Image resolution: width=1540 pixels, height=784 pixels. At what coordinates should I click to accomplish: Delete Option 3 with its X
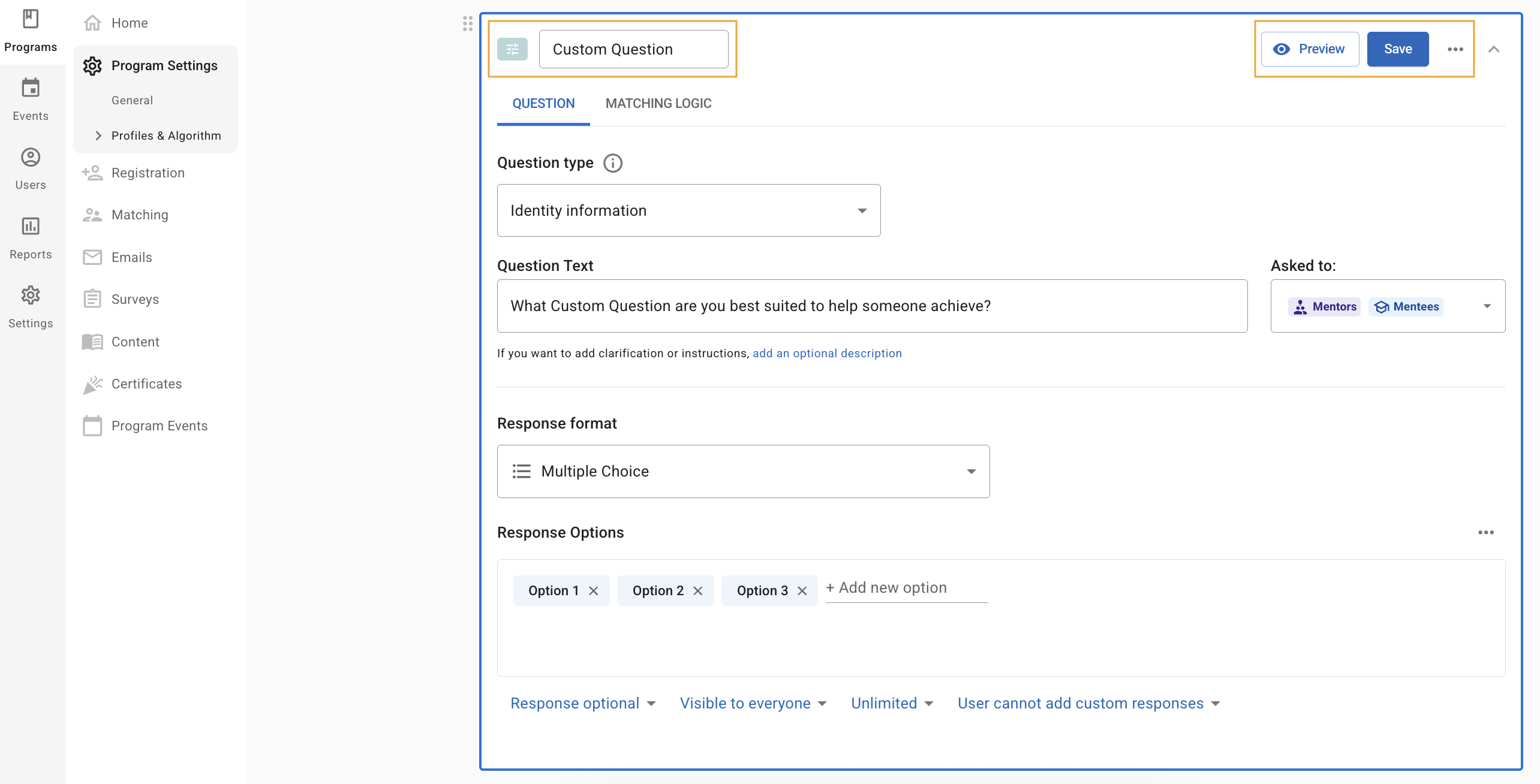802,591
